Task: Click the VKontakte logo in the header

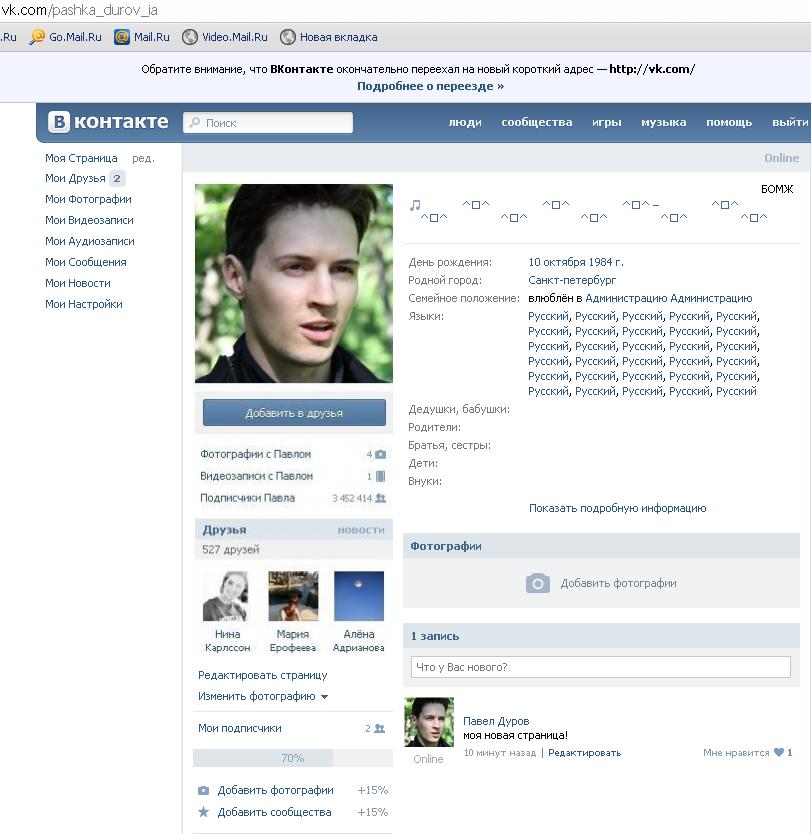Action: 108,122
